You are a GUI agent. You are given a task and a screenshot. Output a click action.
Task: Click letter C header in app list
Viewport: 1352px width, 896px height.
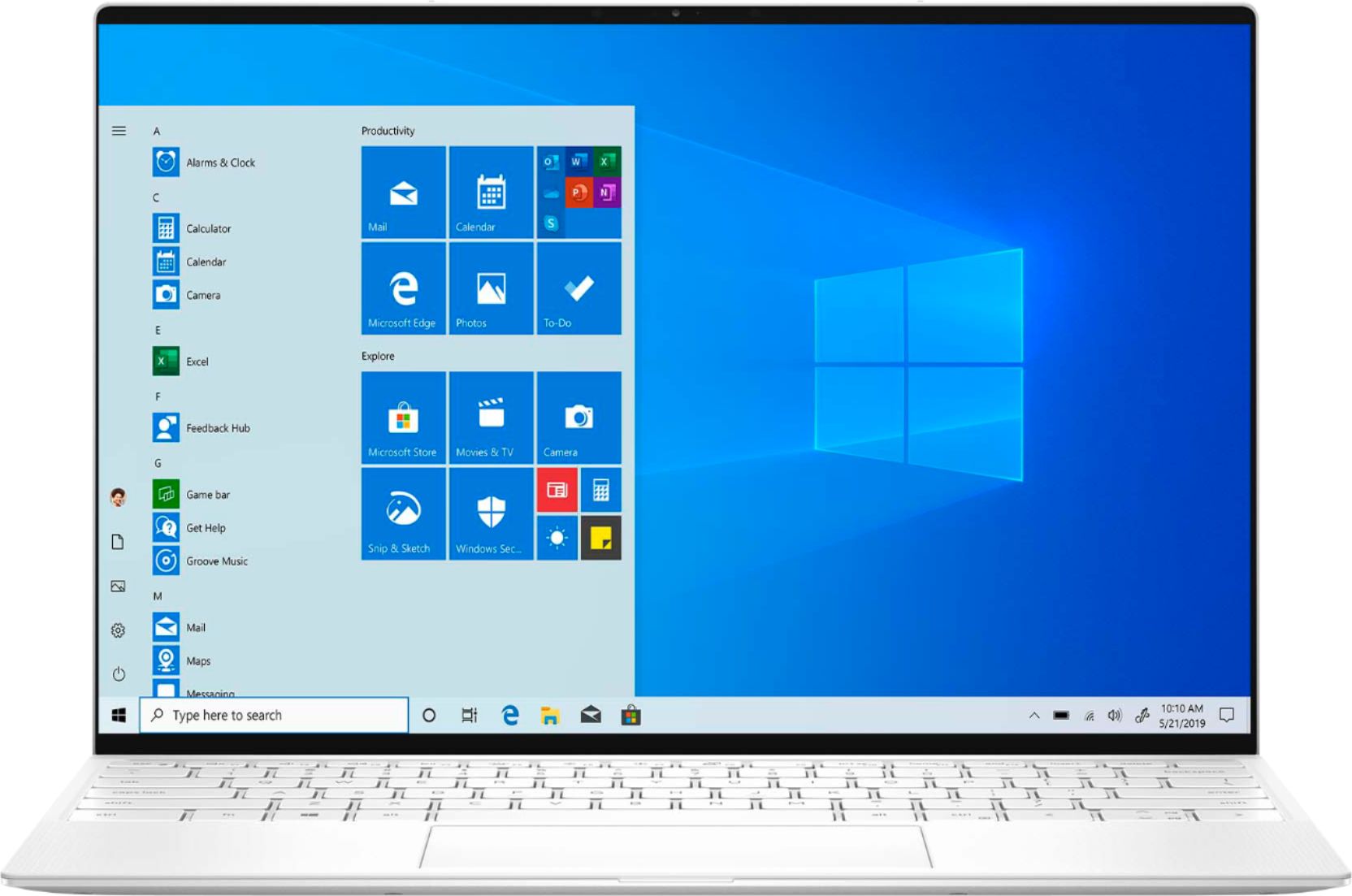pyautogui.click(x=156, y=197)
